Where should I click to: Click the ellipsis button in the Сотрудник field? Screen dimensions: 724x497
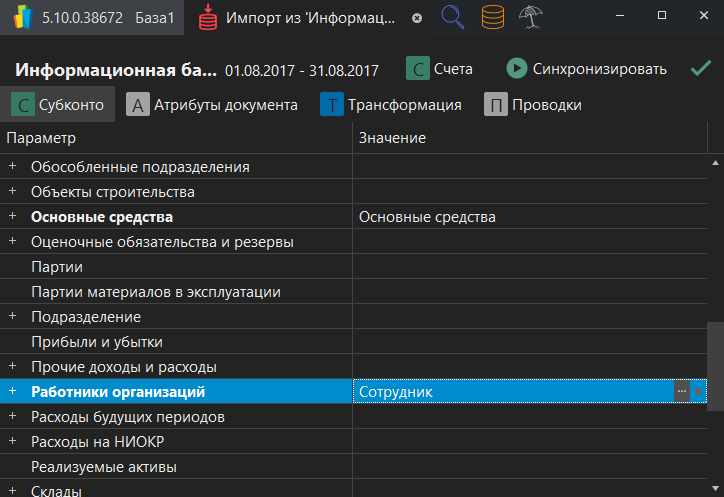coord(682,392)
